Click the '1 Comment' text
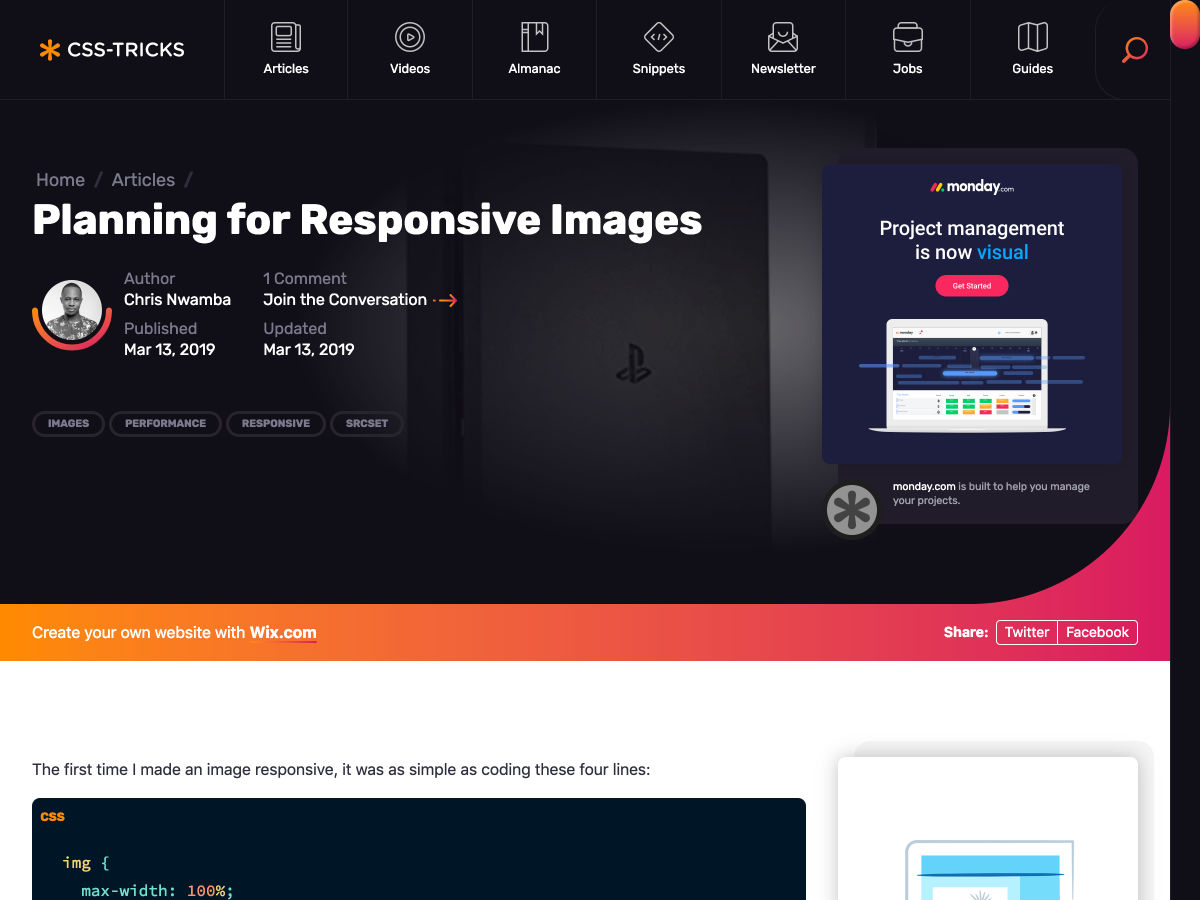Viewport: 1200px width, 900px height. 305,279
